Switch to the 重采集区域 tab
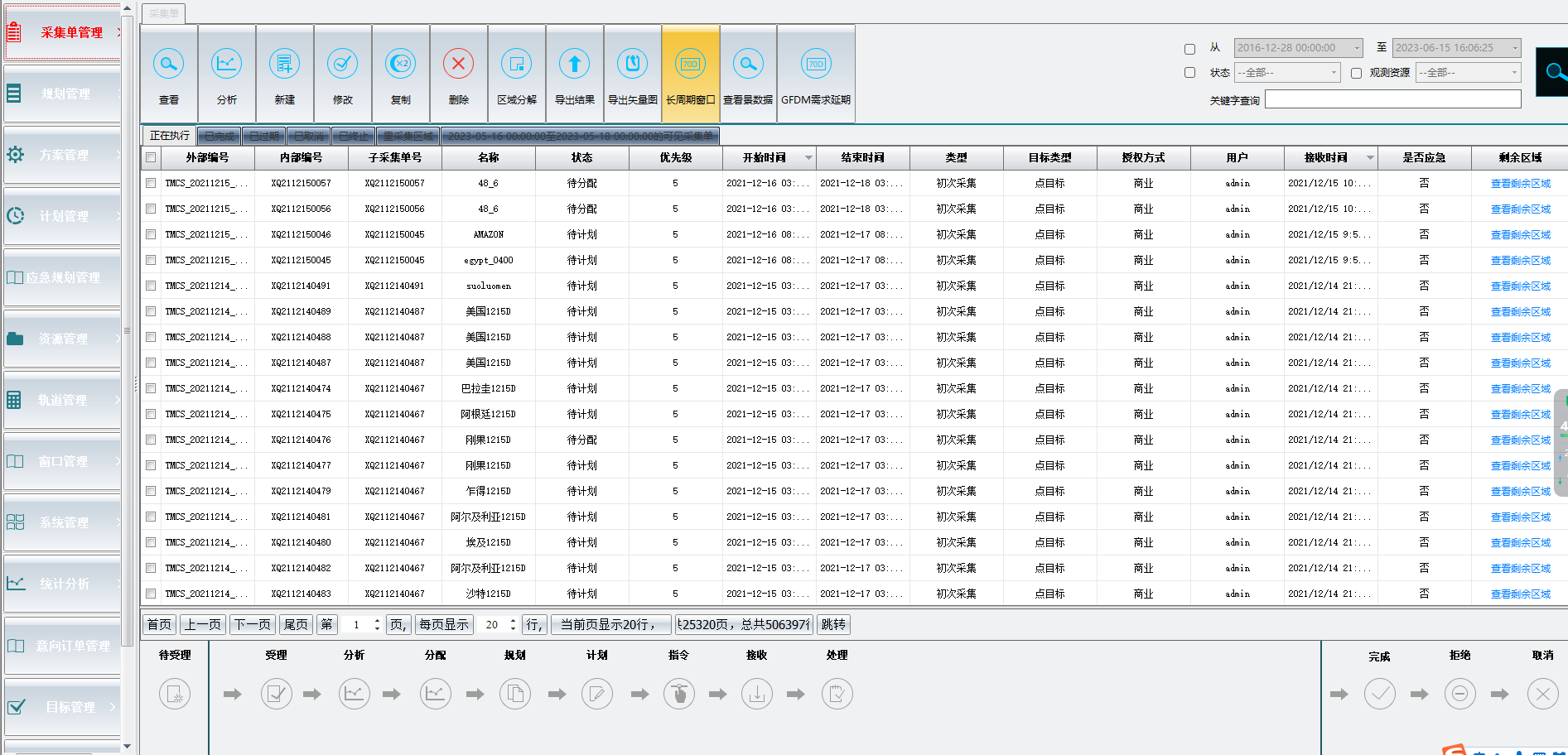The height and width of the screenshot is (755, 1568). (408, 136)
